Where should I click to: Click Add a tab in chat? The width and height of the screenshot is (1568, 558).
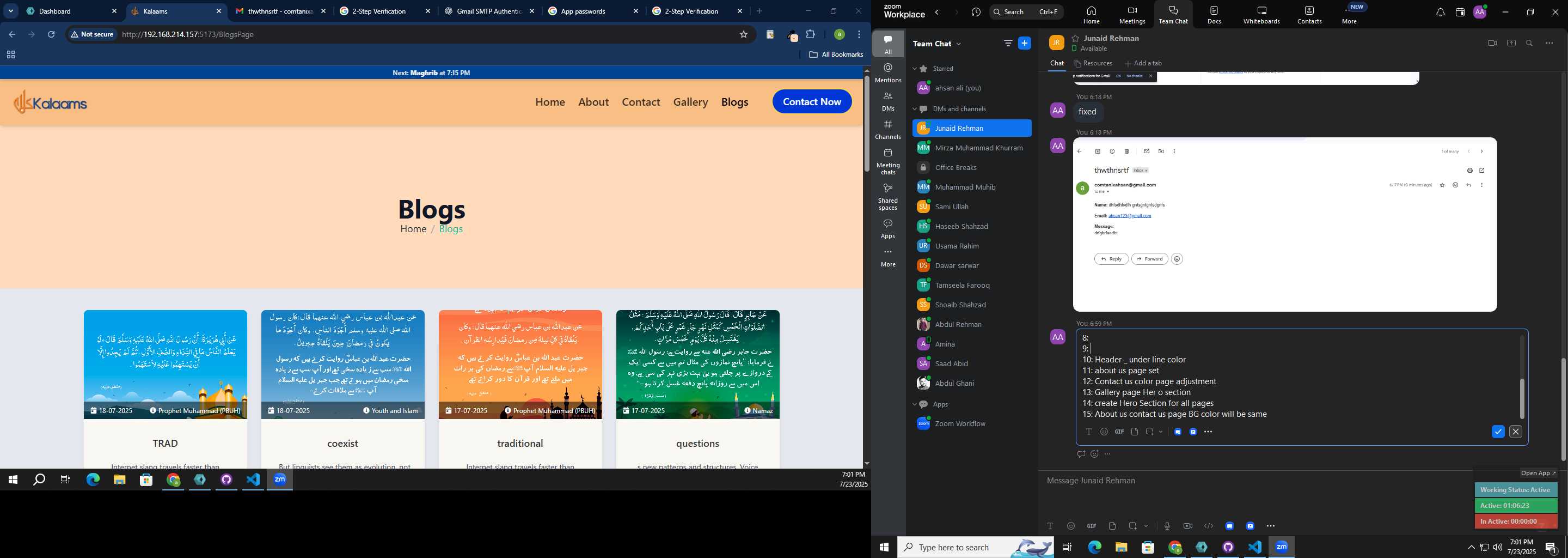tap(1143, 63)
